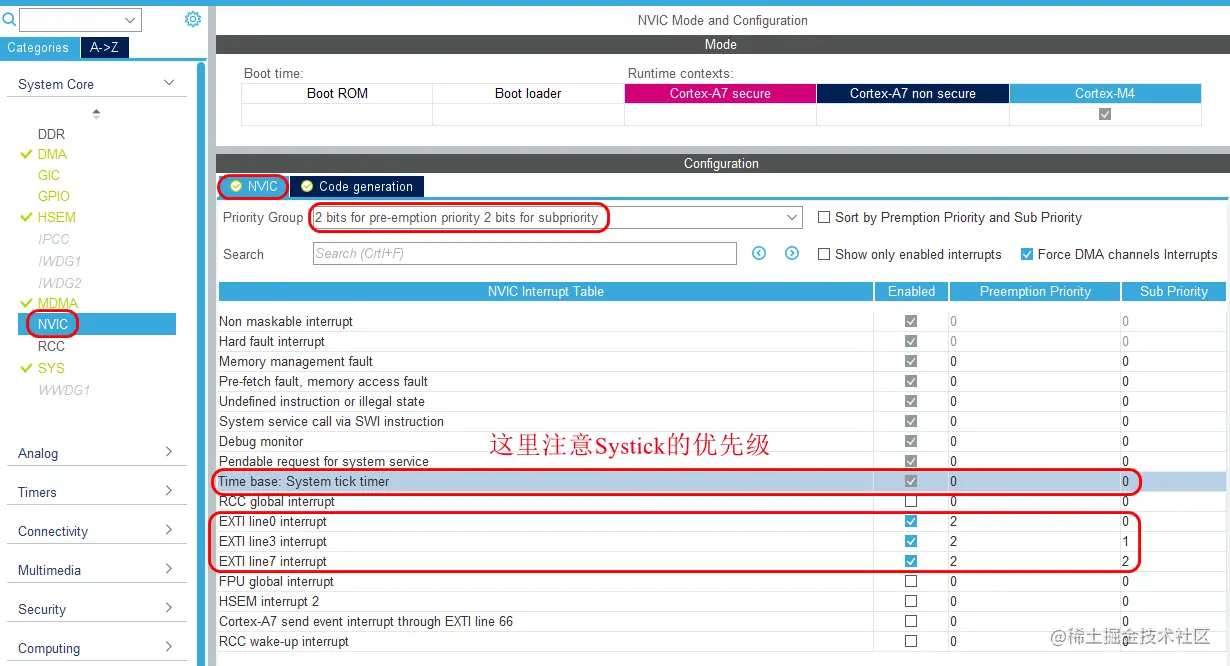
Task: Go to previous search result arrow
Action: point(759,254)
